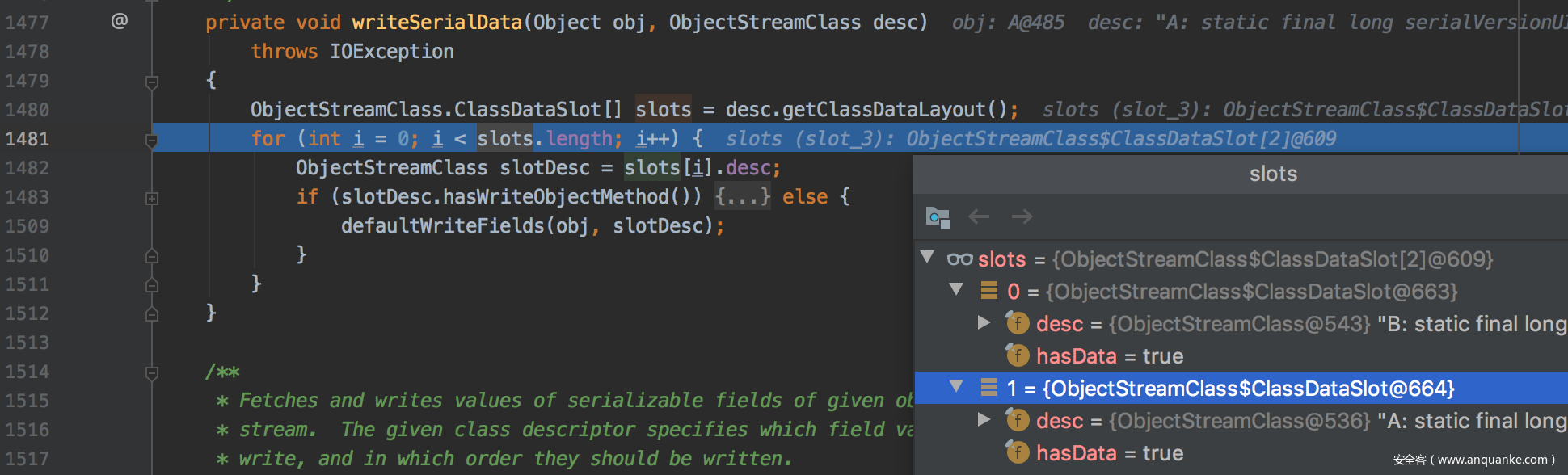1568x475 pixels.
Task: Expand desc ObjectStreamClass@536 node
Action: [x=984, y=420]
